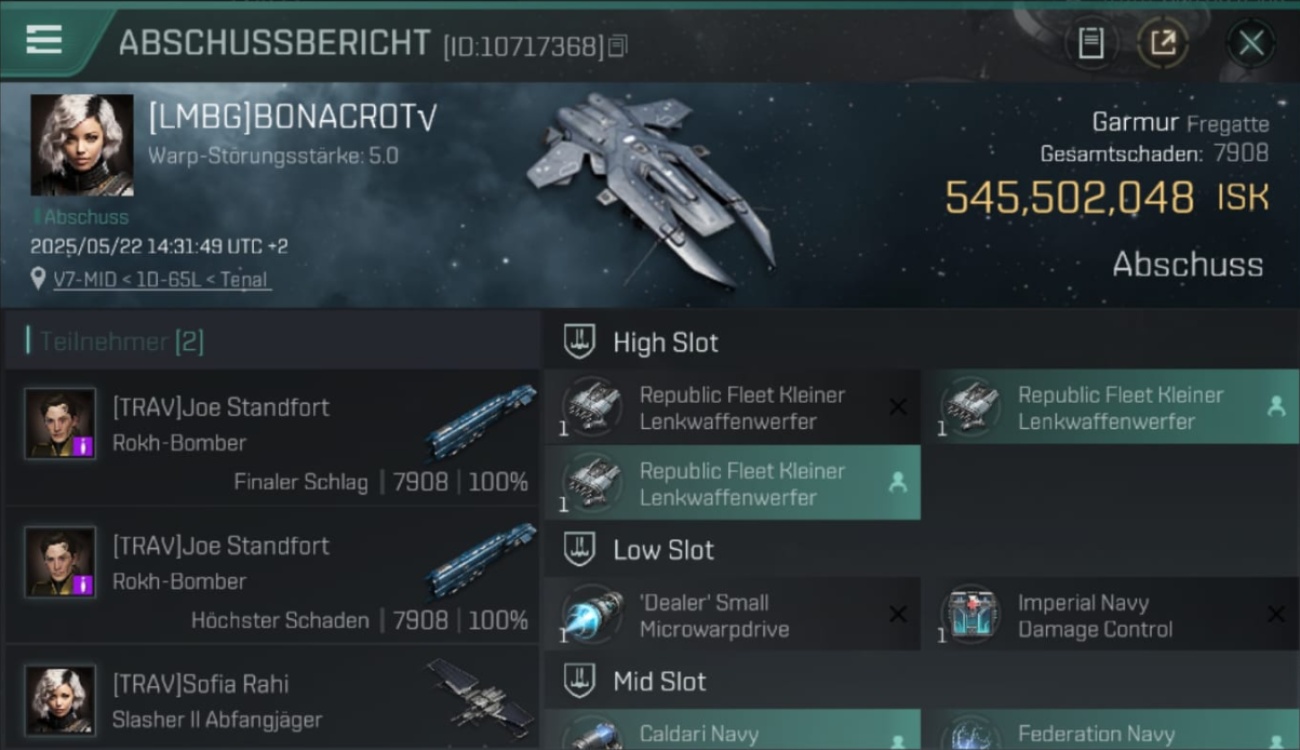Open the report notes document icon
Viewport: 1300px width, 750px height.
(x=1091, y=43)
